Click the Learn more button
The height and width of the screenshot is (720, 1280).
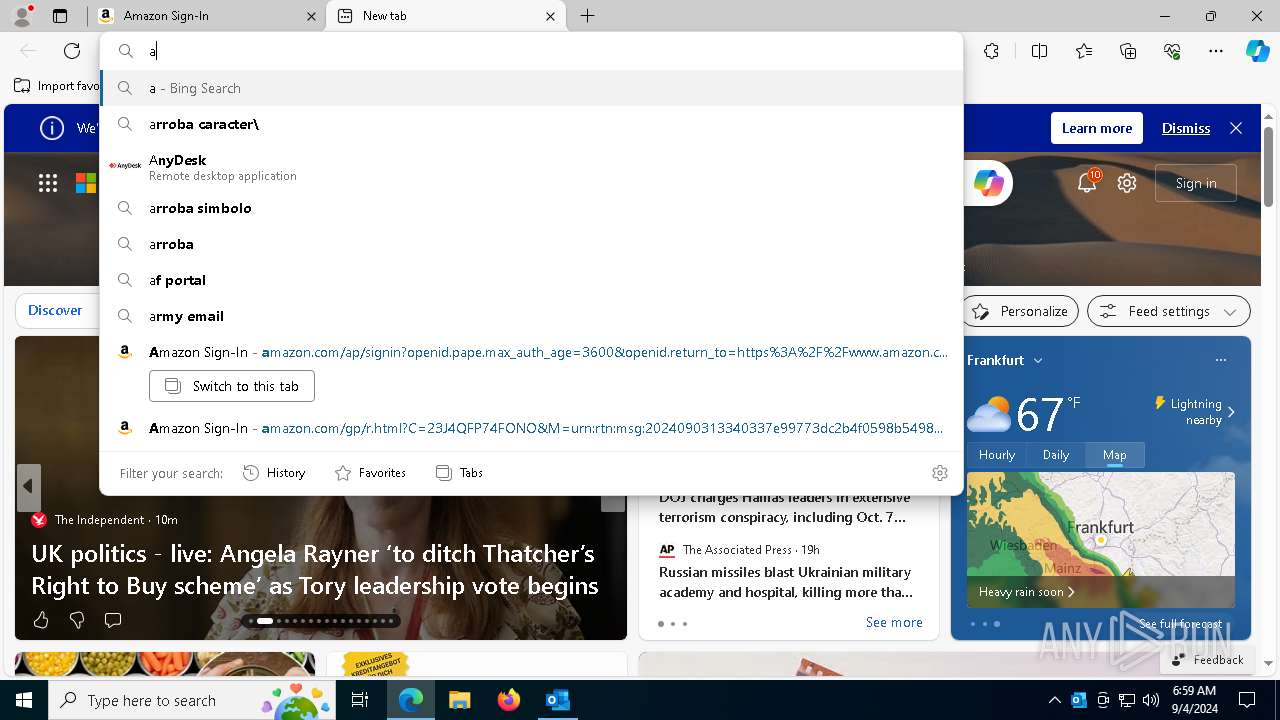click(1097, 128)
